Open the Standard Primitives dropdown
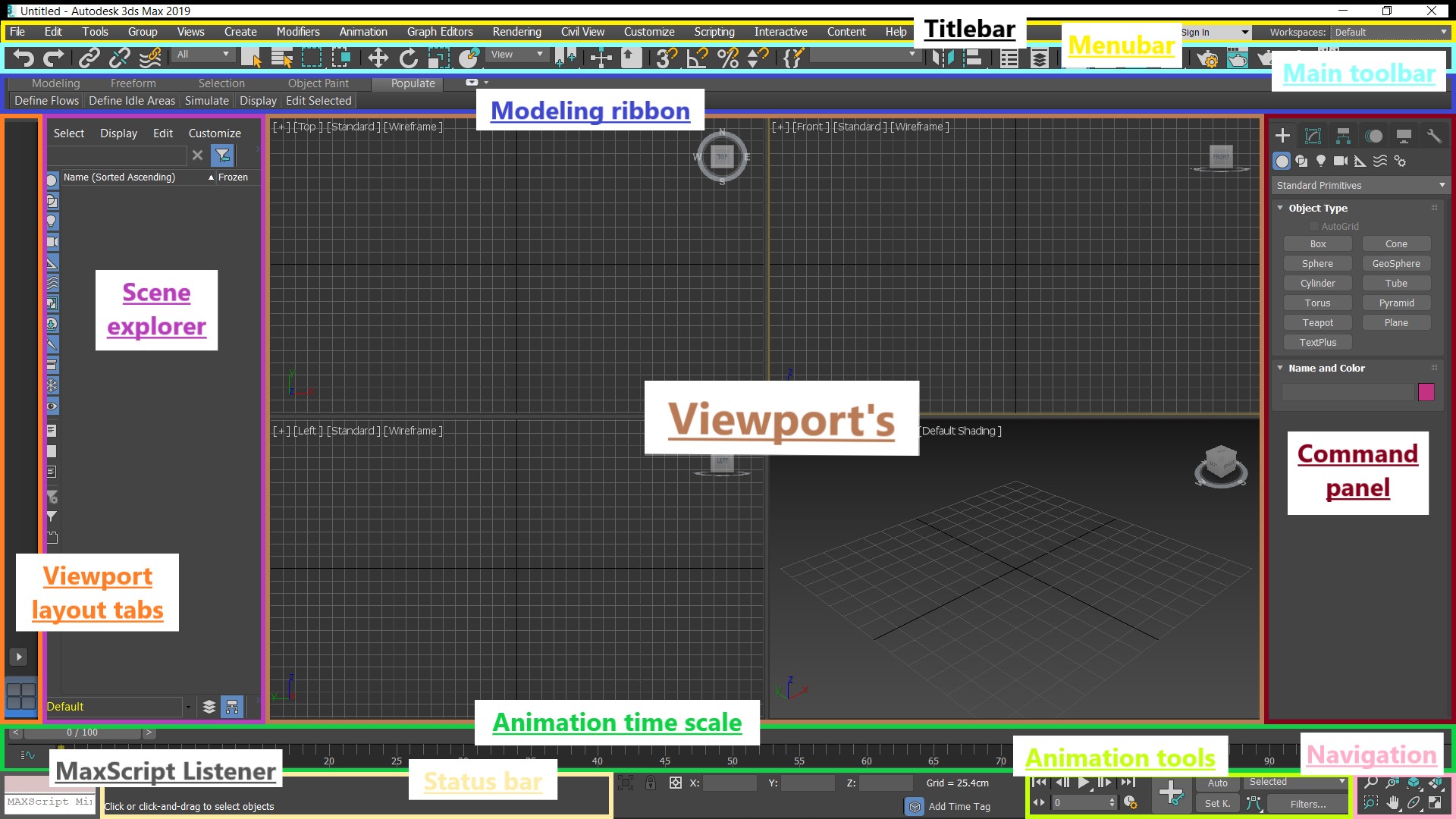This screenshot has width=1456, height=819. click(1360, 185)
